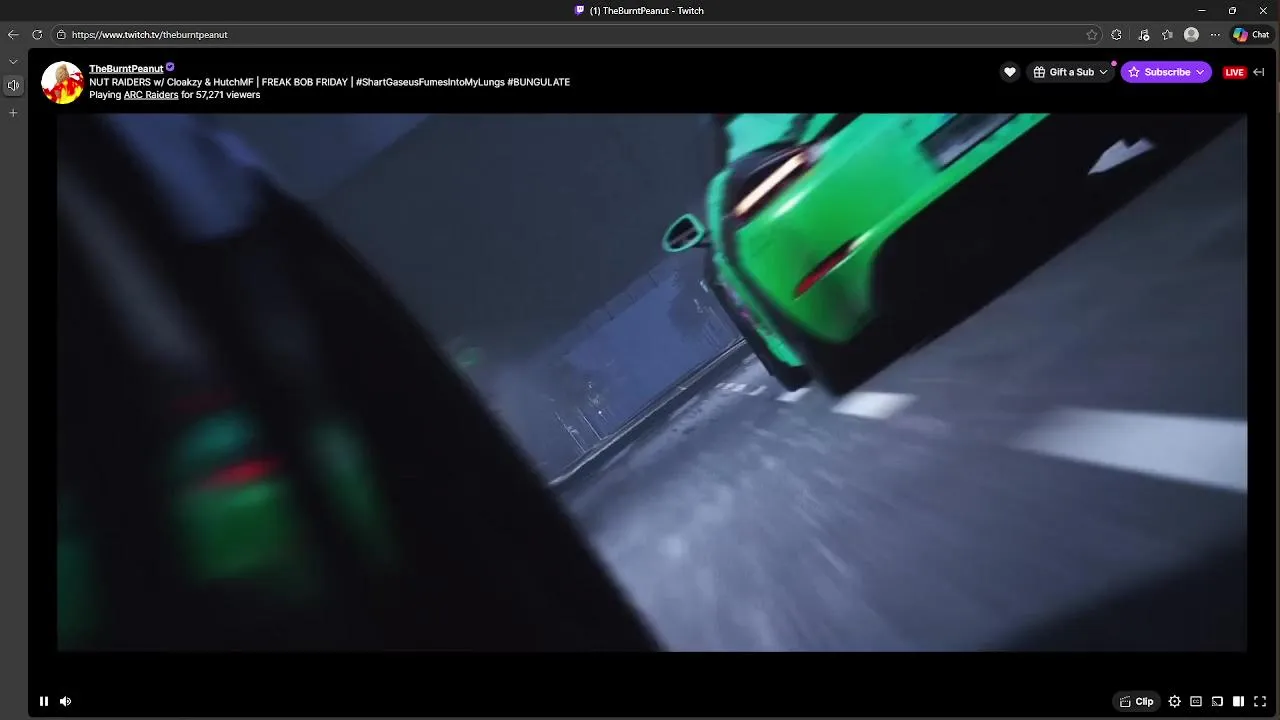Follow the channel with the heart icon
1280x720 pixels.
[1010, 72]
